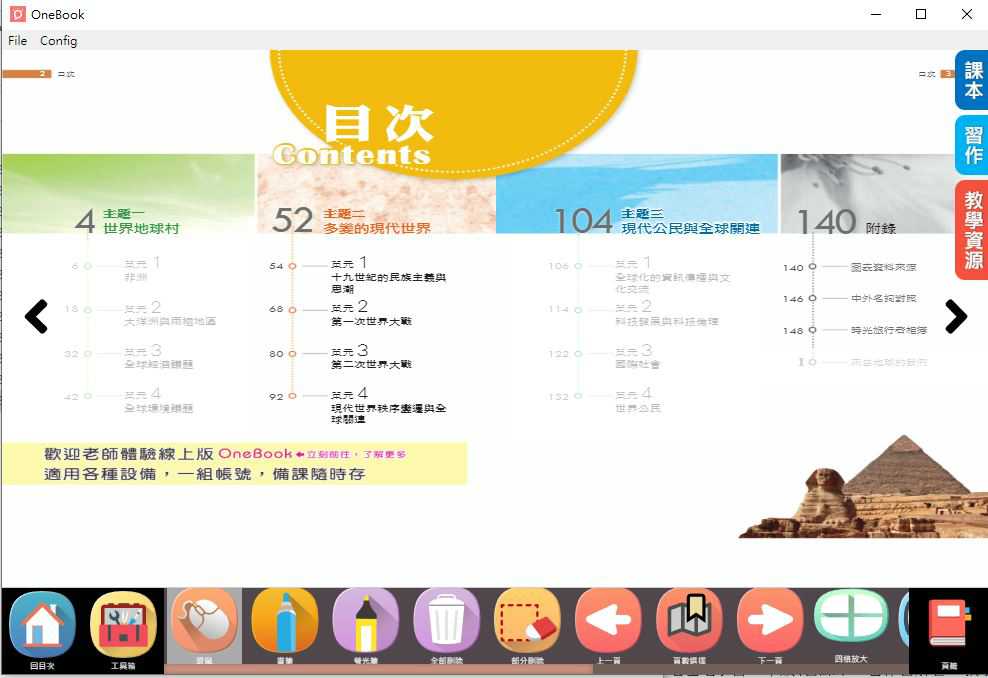Click the trash can delete-all icon

447,621
